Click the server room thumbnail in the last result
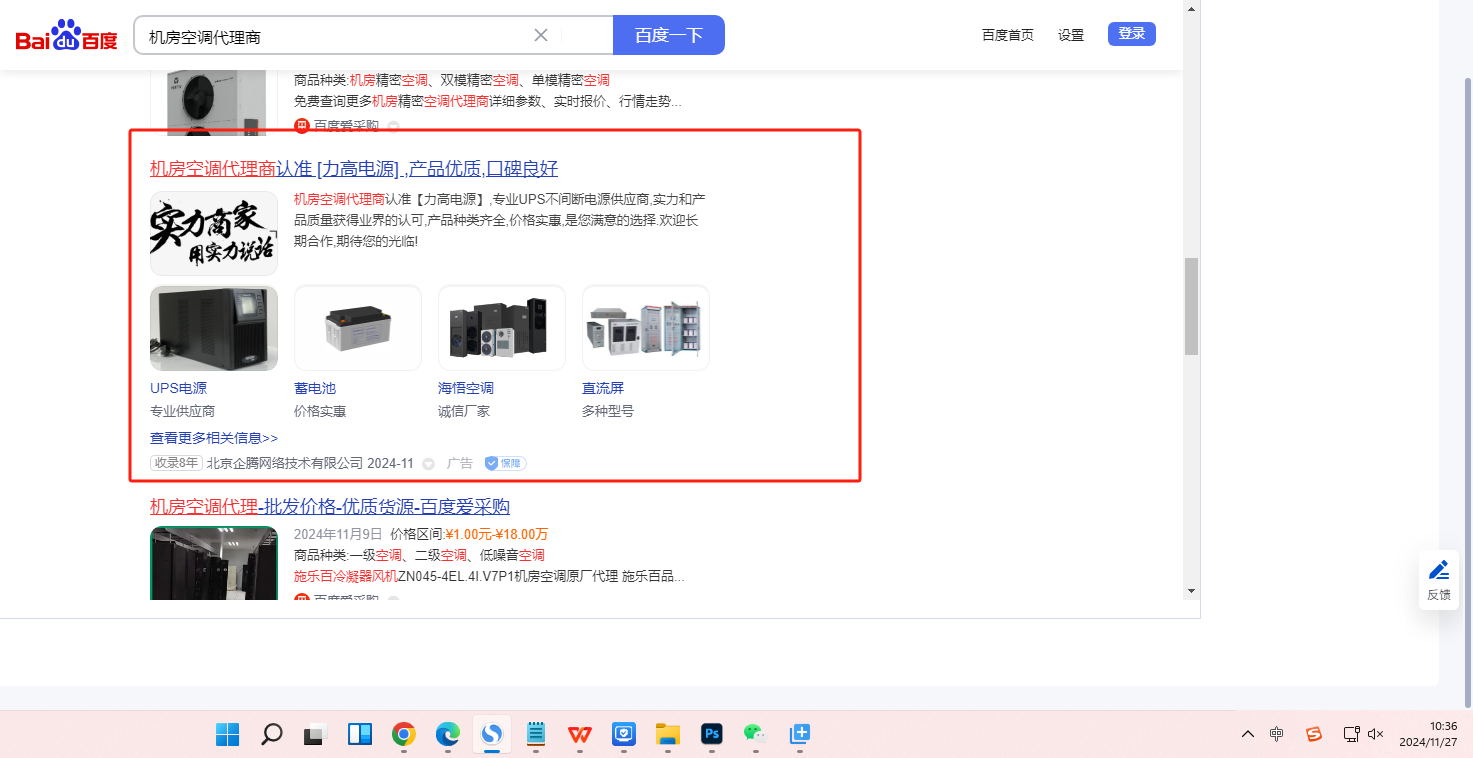1473x758 pixels. click(214, 563)
